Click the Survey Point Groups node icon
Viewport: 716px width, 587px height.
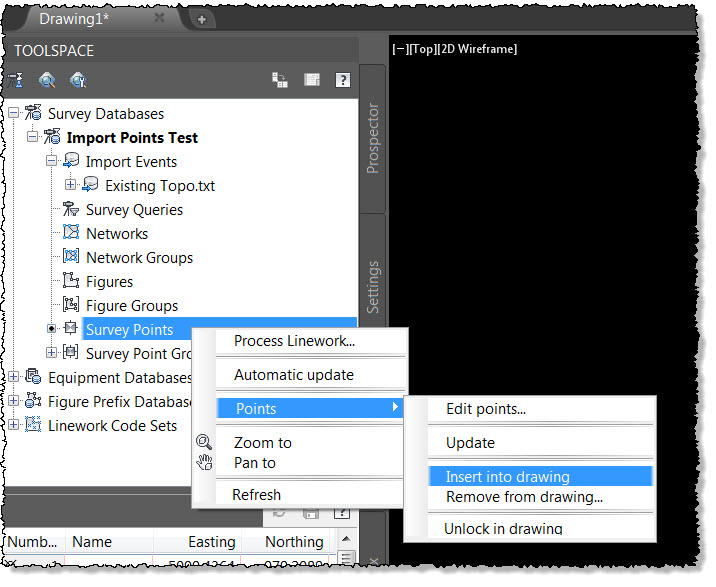71,352
